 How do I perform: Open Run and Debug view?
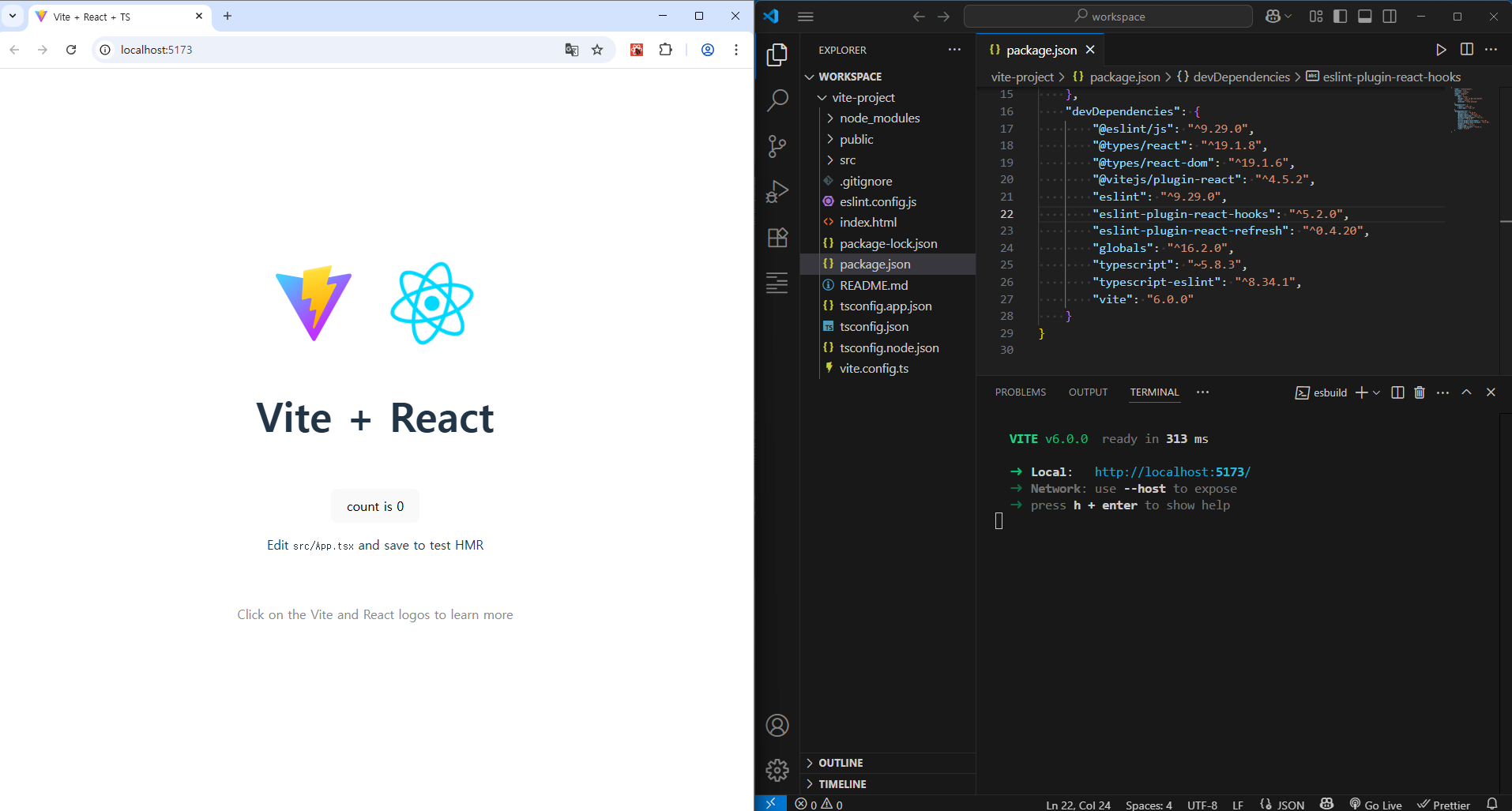[777, 192]
